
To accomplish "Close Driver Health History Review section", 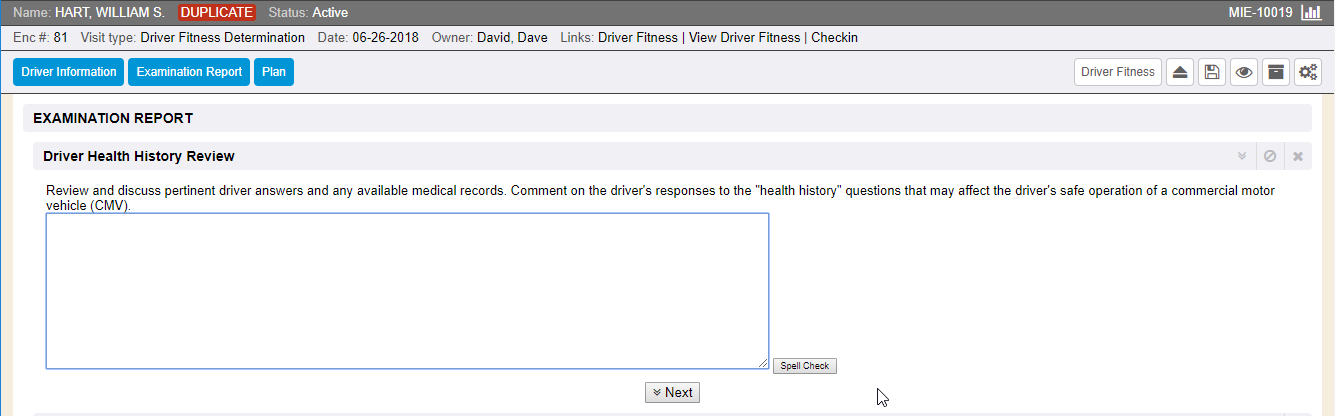I will coord(1298,156).
